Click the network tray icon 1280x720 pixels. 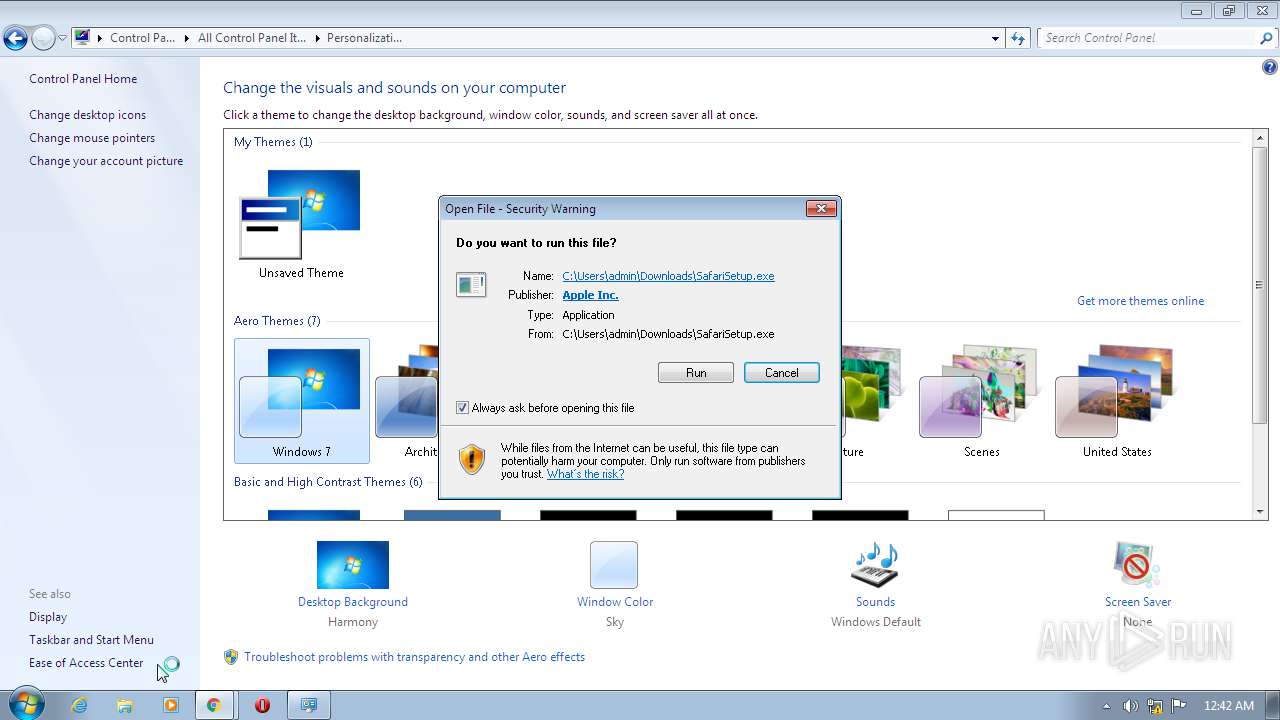click(1155, 705)
